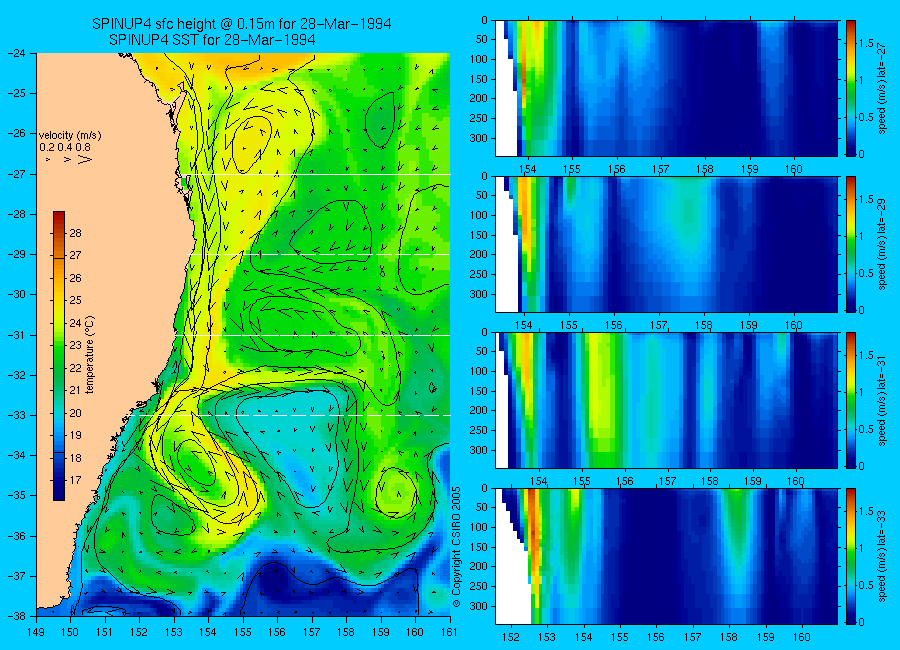Click the speed colorbar beside the lat=-33 panel

tap(851, 556)
